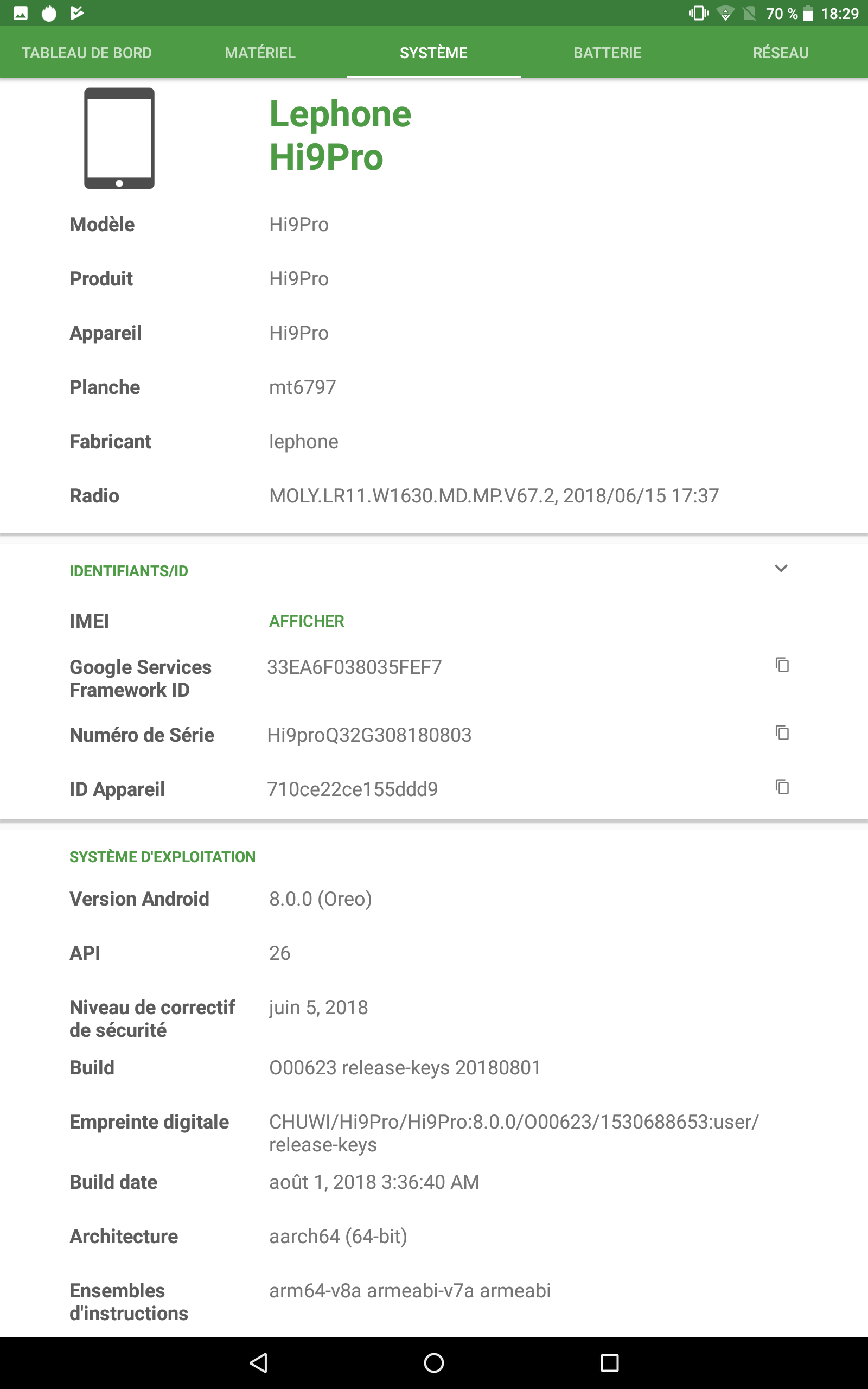Screen dimensions: 868x1389
Task: Tap the battery icon in status bar
Action: click(808, 13)
